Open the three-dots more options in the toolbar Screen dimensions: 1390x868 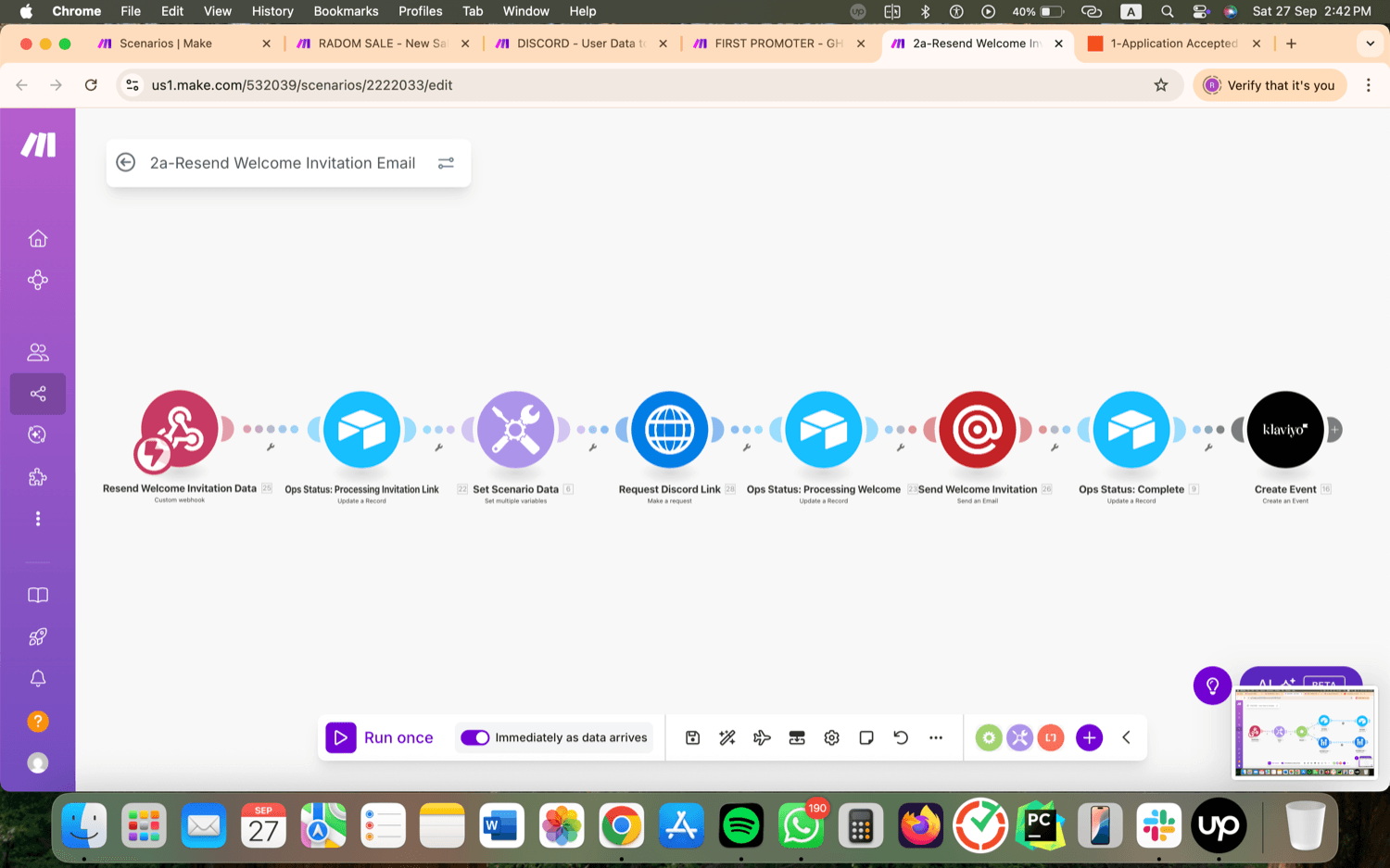point(936,737)
